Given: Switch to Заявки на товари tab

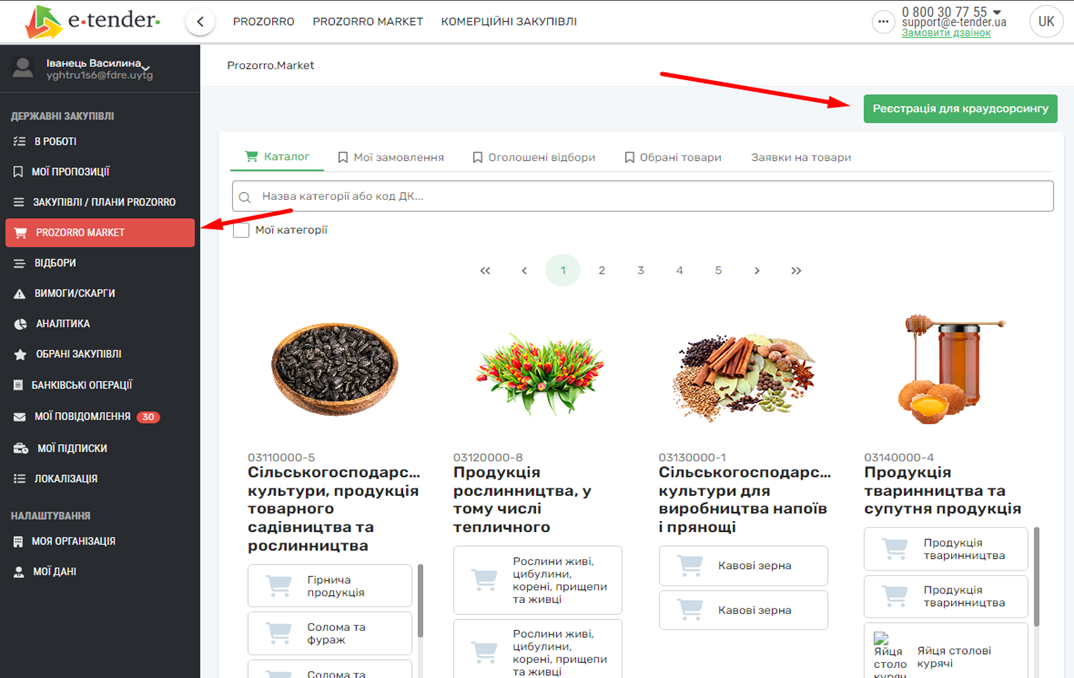Looking at the screenshot, I should 801,158.
